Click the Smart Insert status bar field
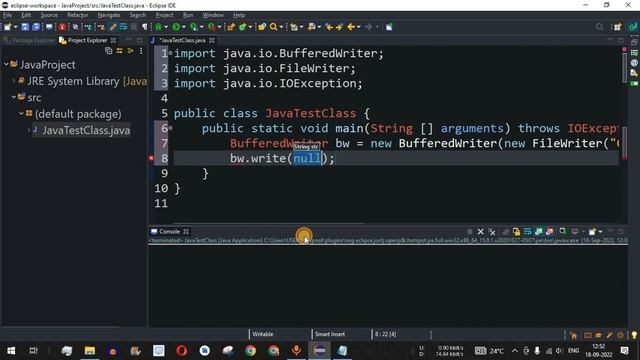 point(330,334)
